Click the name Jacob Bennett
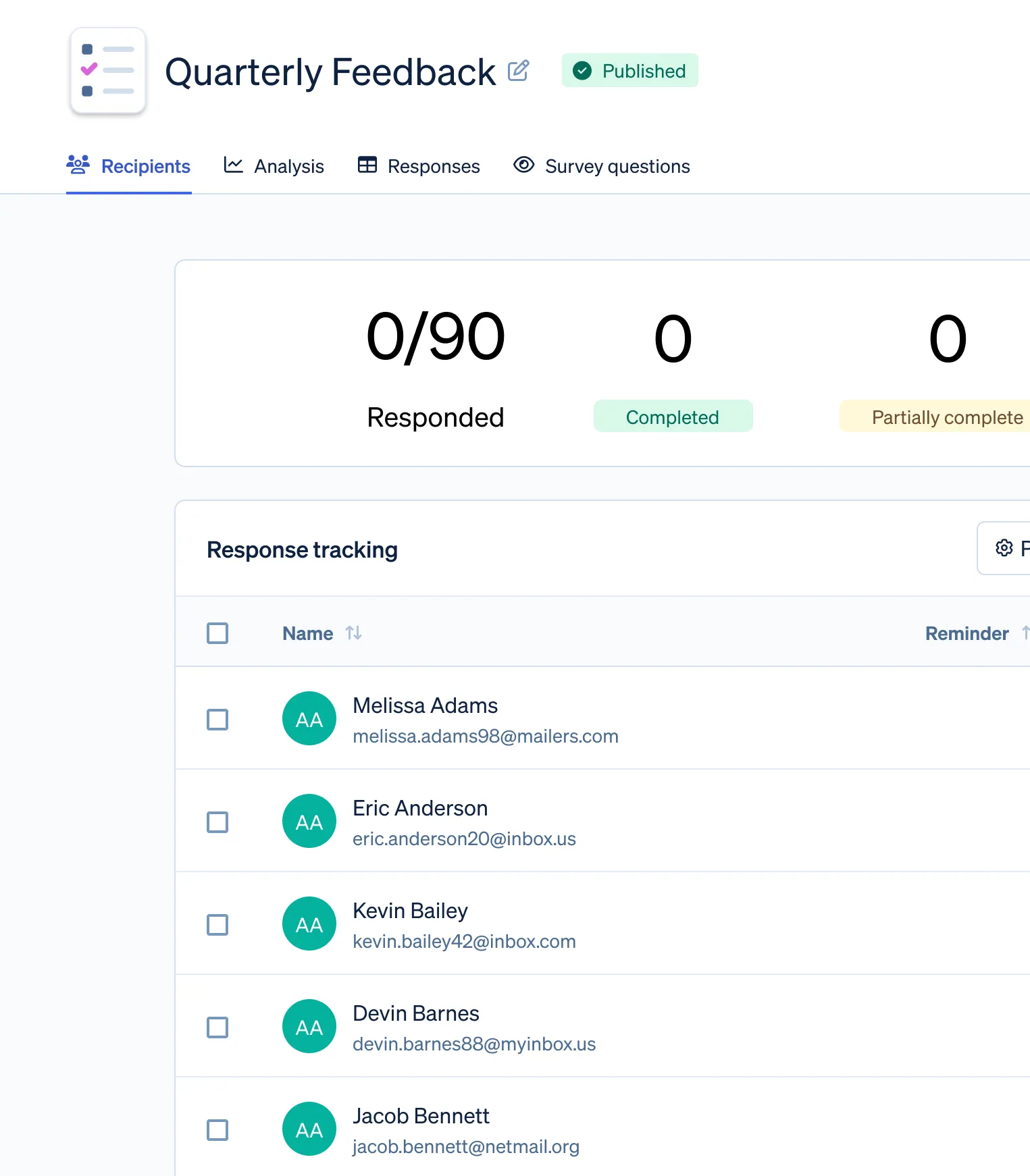The image size is (1030, 1176). pyautogui.click(x=421, y=1116)
